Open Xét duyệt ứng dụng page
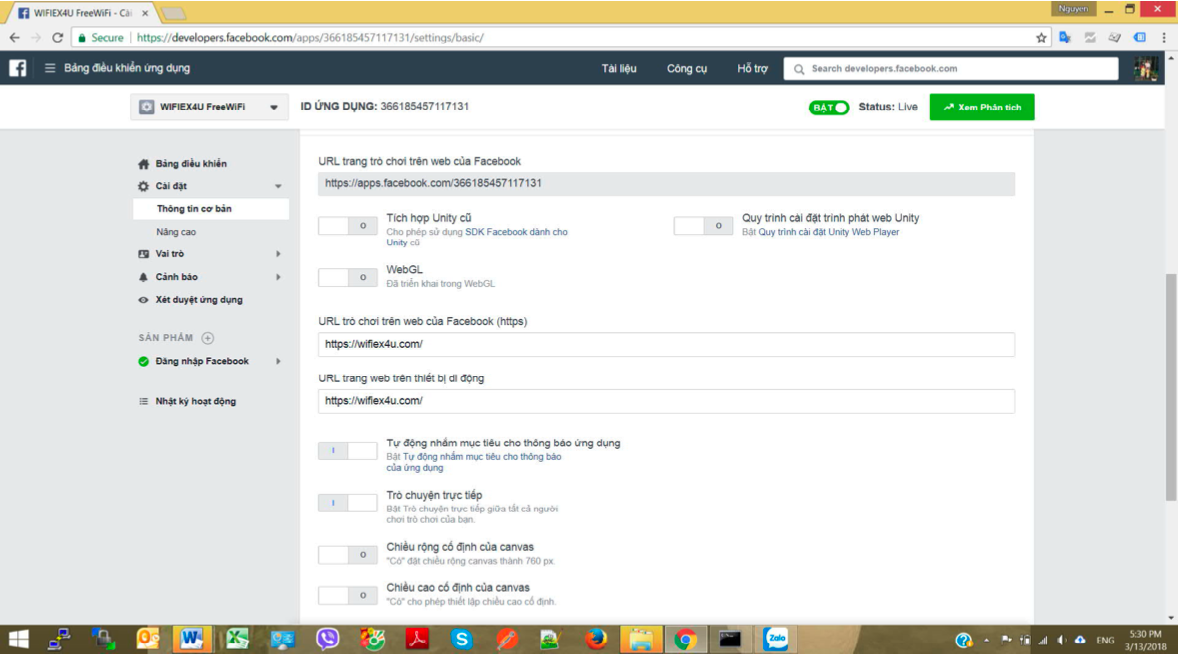 [x=199, y=300]
